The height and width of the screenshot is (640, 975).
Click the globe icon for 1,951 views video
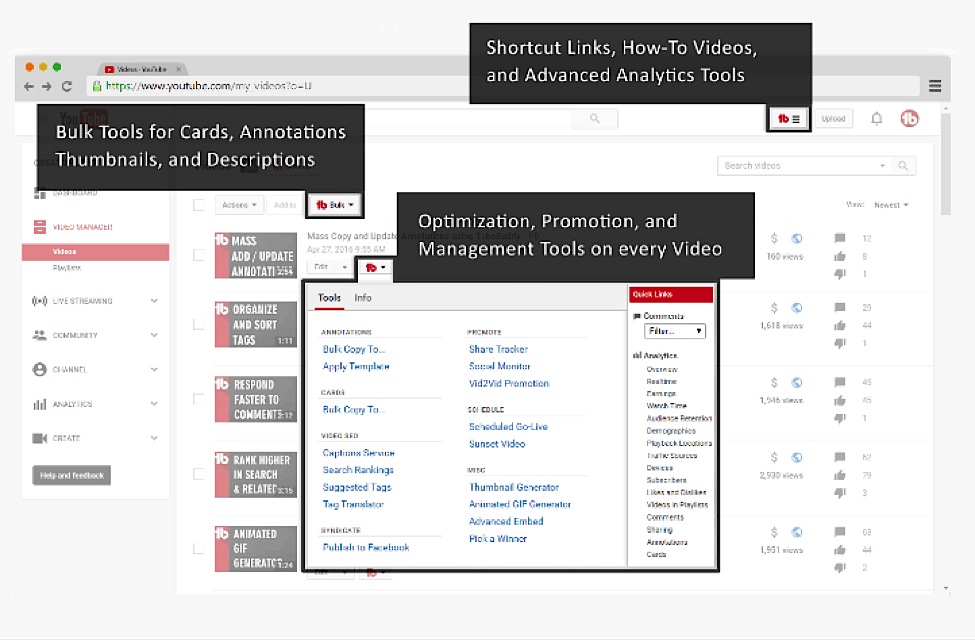pos(797,532)
